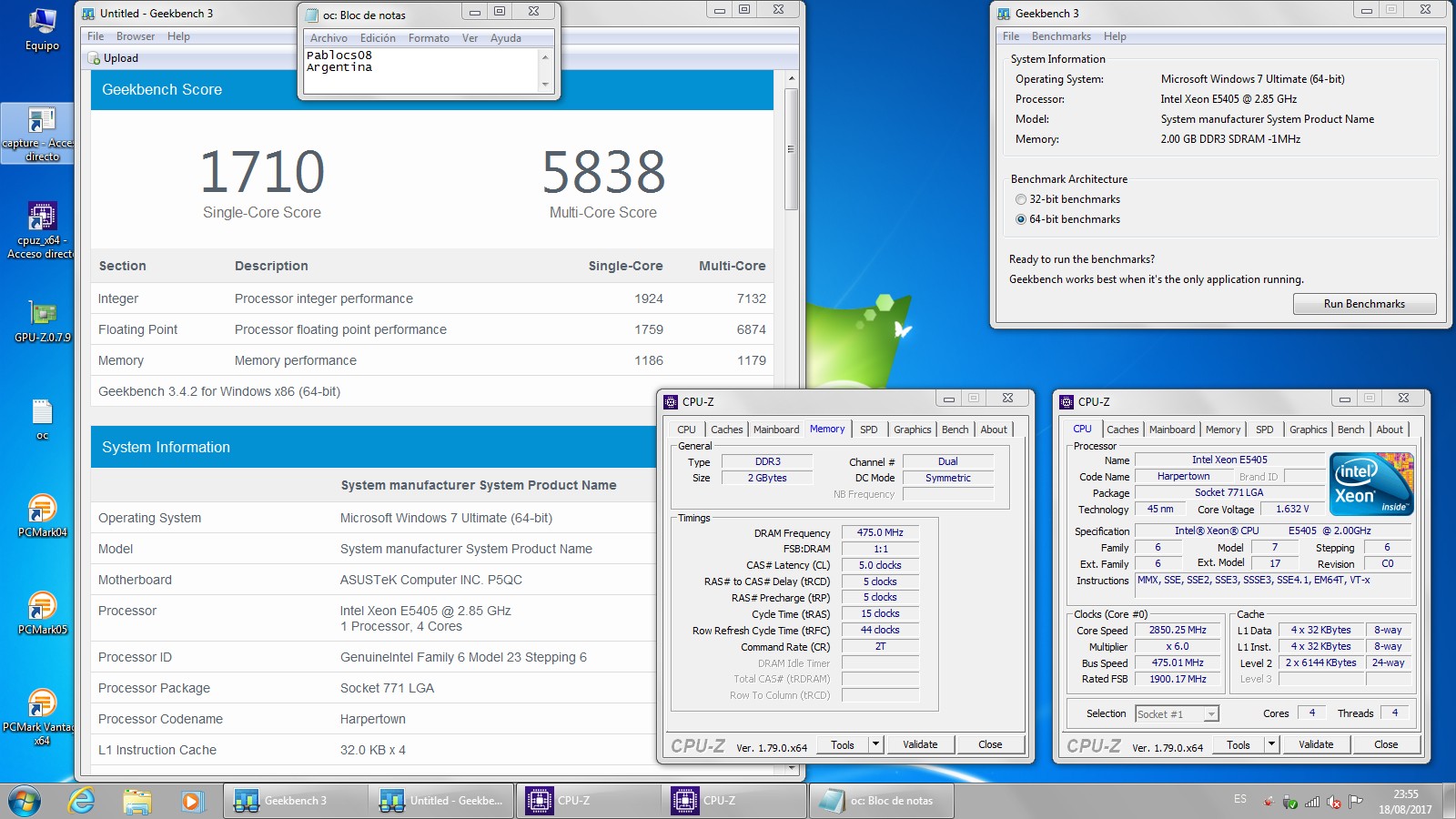Click the DRAM Frequency value 475.0 MHz
Viewport: 1456px width, 819px height.
[880, 533]
